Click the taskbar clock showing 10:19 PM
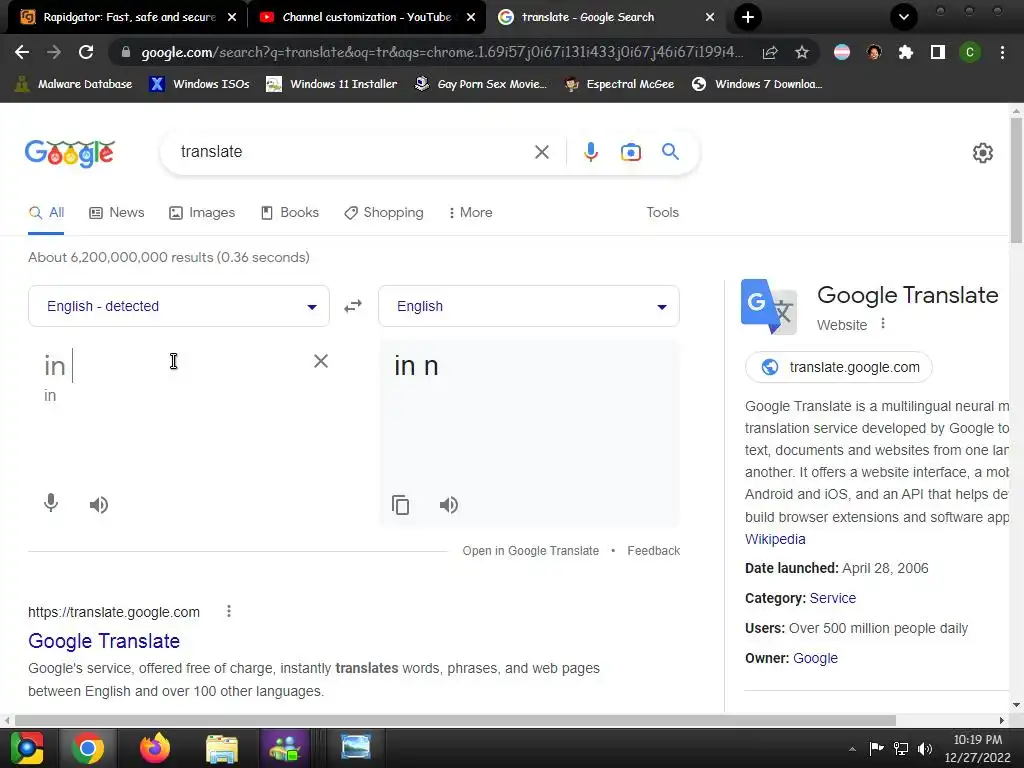 point(977,748)
